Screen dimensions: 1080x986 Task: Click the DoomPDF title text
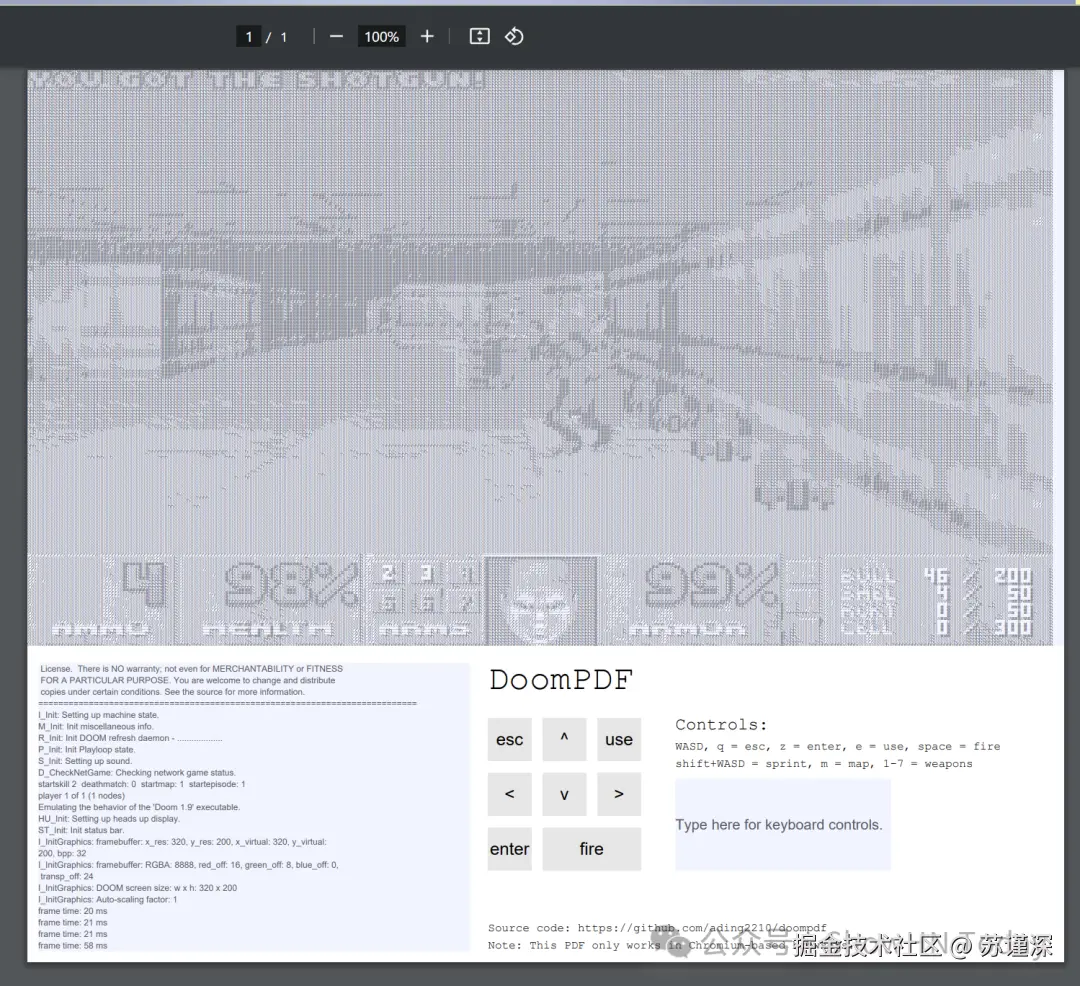[x=561, y=680]
